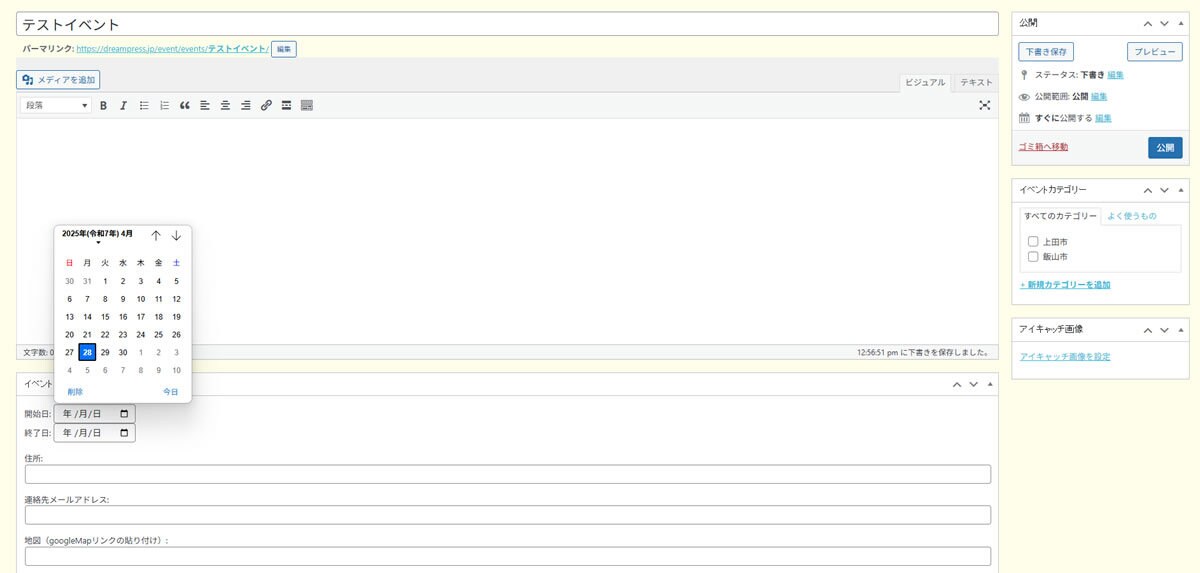Select the よく使うもの tab
1200x573 pixels.
coord(1132,216)
